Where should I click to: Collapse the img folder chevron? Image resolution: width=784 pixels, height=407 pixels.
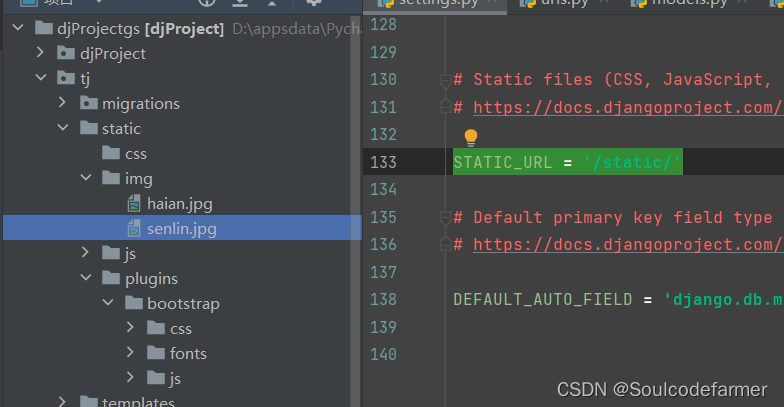point(86,178)
